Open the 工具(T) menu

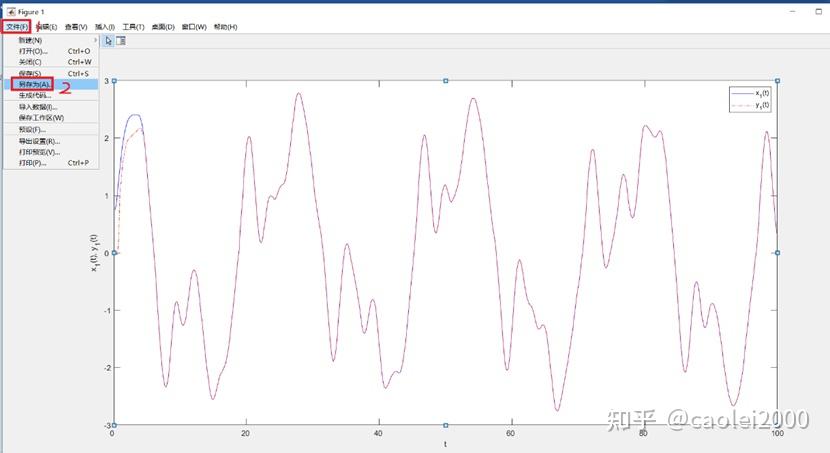click(133, 27)
